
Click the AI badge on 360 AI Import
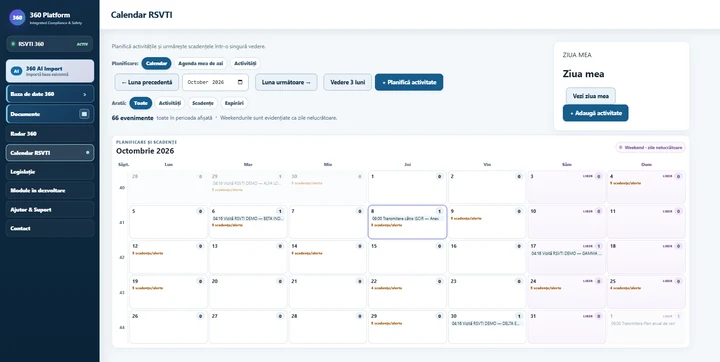[x=17, y=71]
